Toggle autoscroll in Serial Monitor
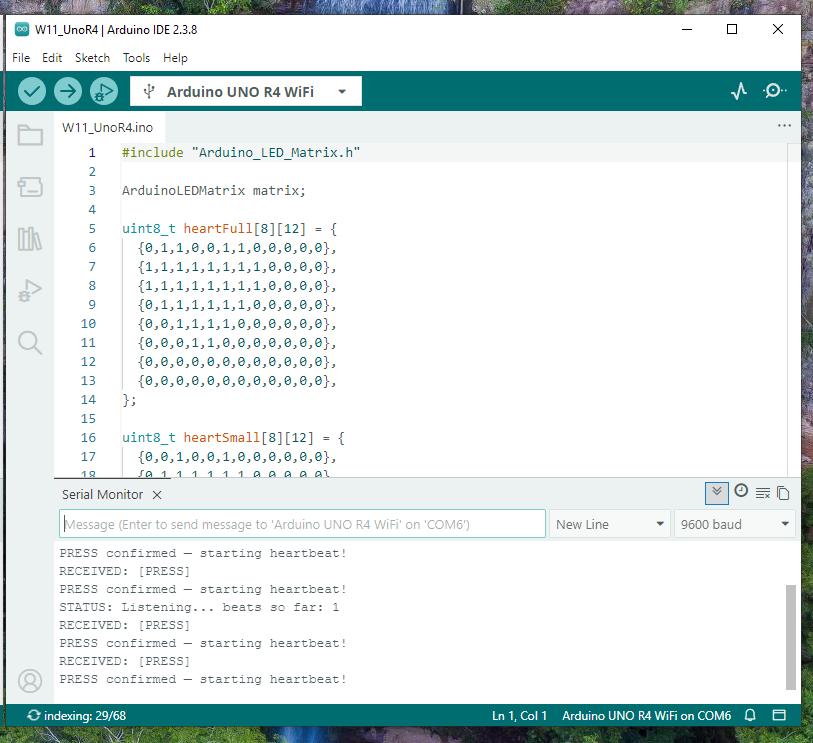The image size is (813, 743). (717, 493)
